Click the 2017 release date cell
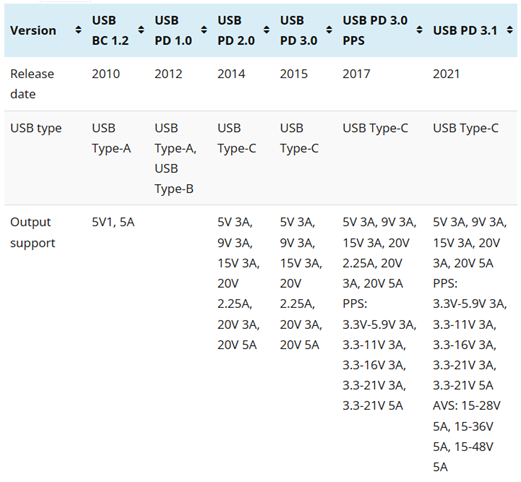The height and width of the screenshot is (482, 521). point(356,74)
